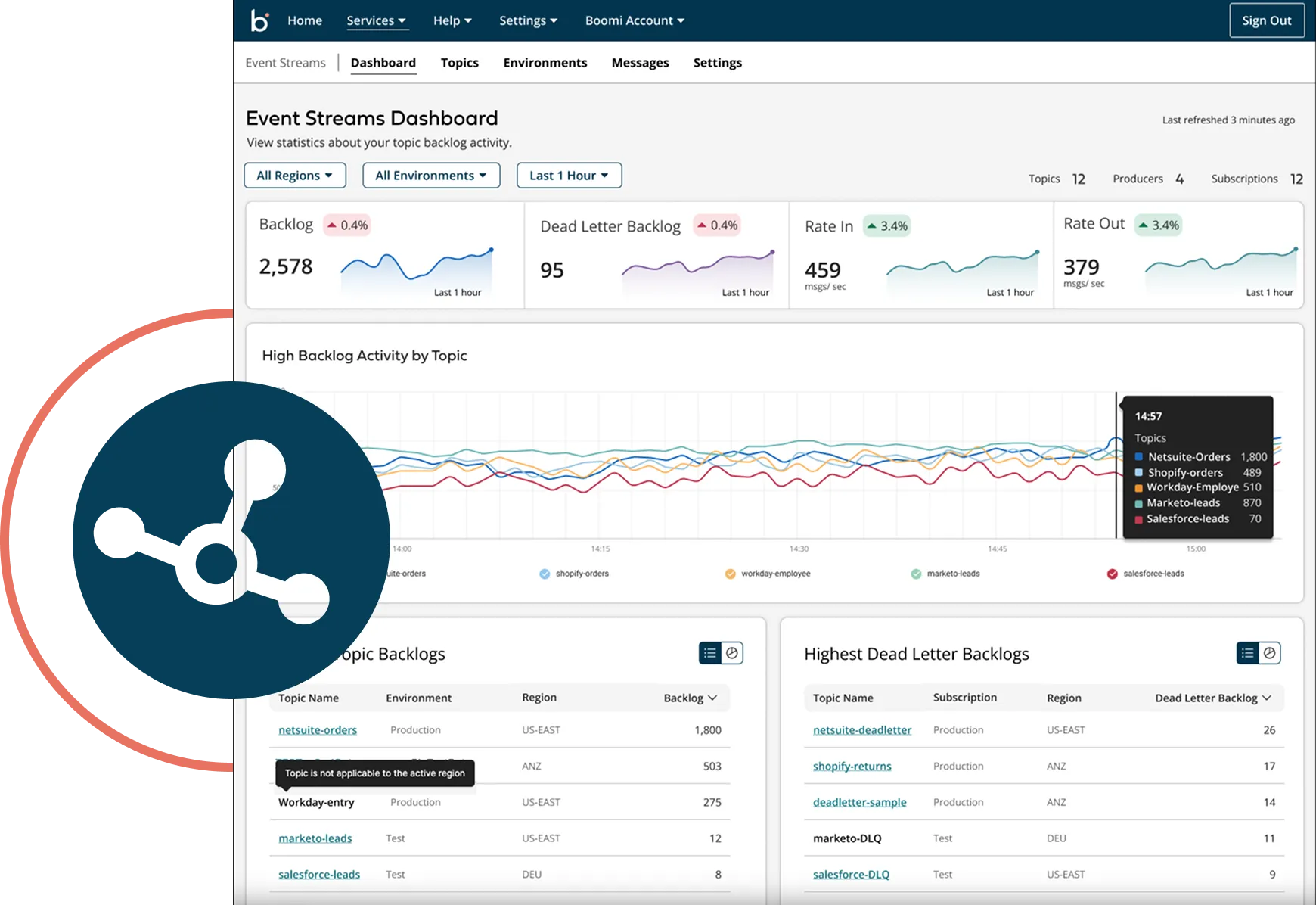Switch Topic Backlogs to chart view
Screen dimensions: 1316x905
(x=732, y=653)
